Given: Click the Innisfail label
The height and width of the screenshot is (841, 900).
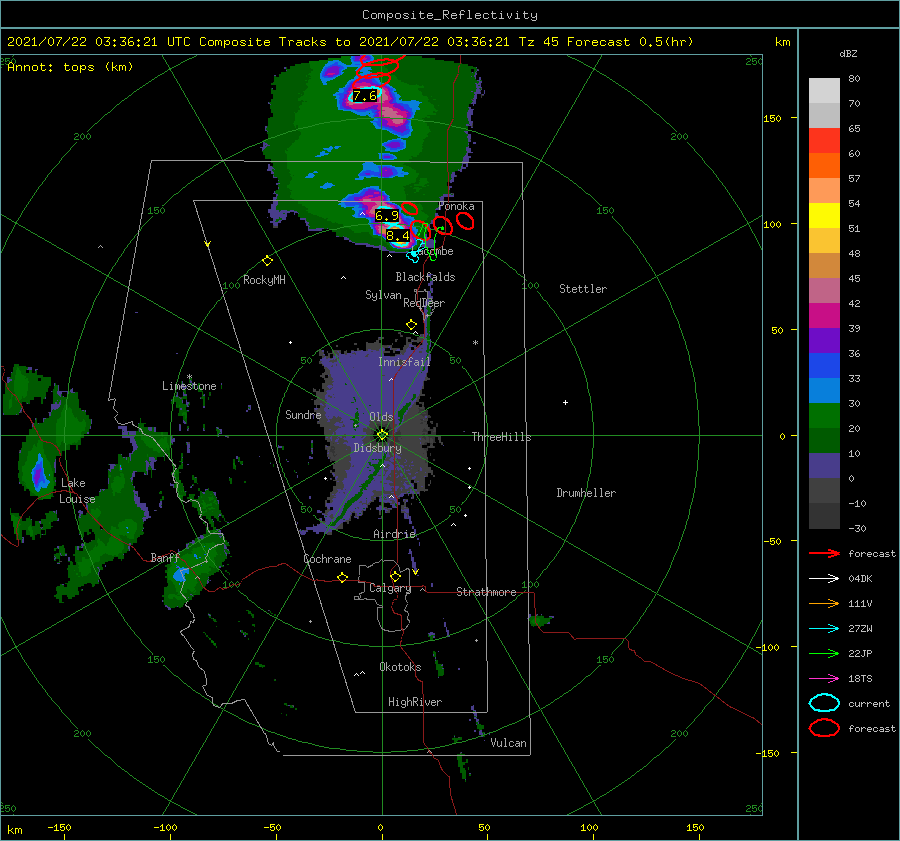Looking at the screenshot, I should (404, 362).
